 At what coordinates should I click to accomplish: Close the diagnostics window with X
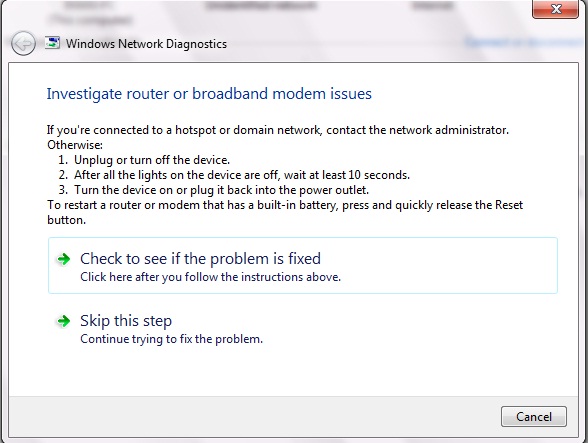(x=555, y=9)
